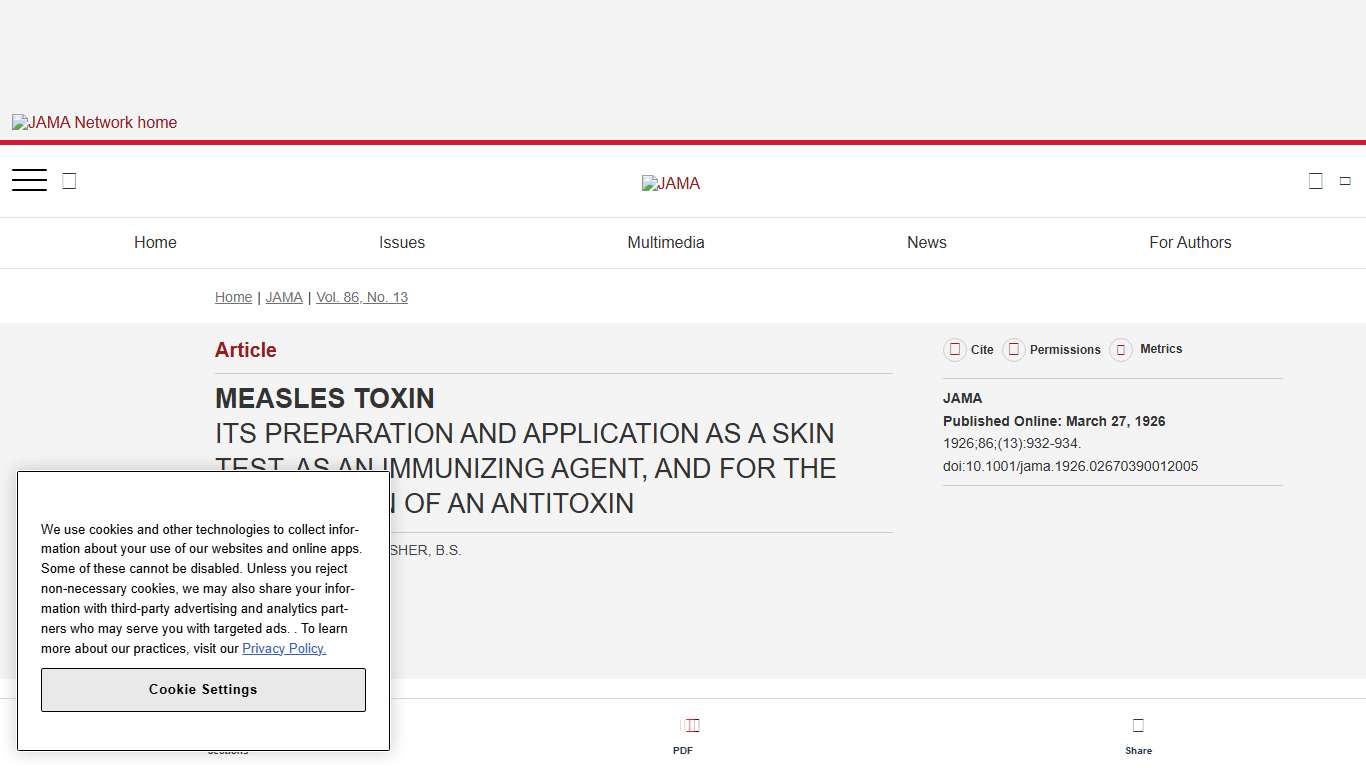Open article Permissions icon

coord(1014,350)
